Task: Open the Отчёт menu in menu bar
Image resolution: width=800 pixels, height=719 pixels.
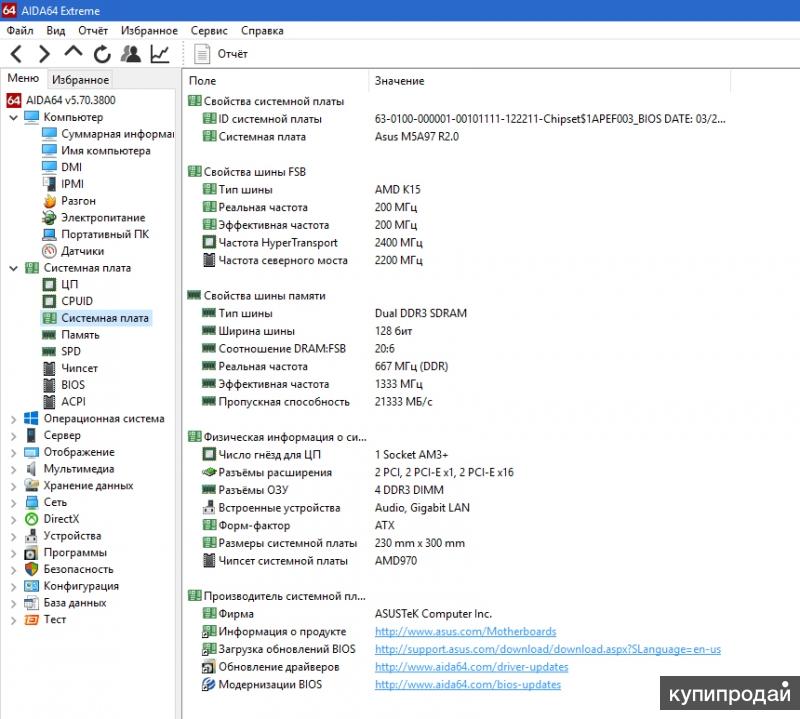Action: [x=93, y=31]
